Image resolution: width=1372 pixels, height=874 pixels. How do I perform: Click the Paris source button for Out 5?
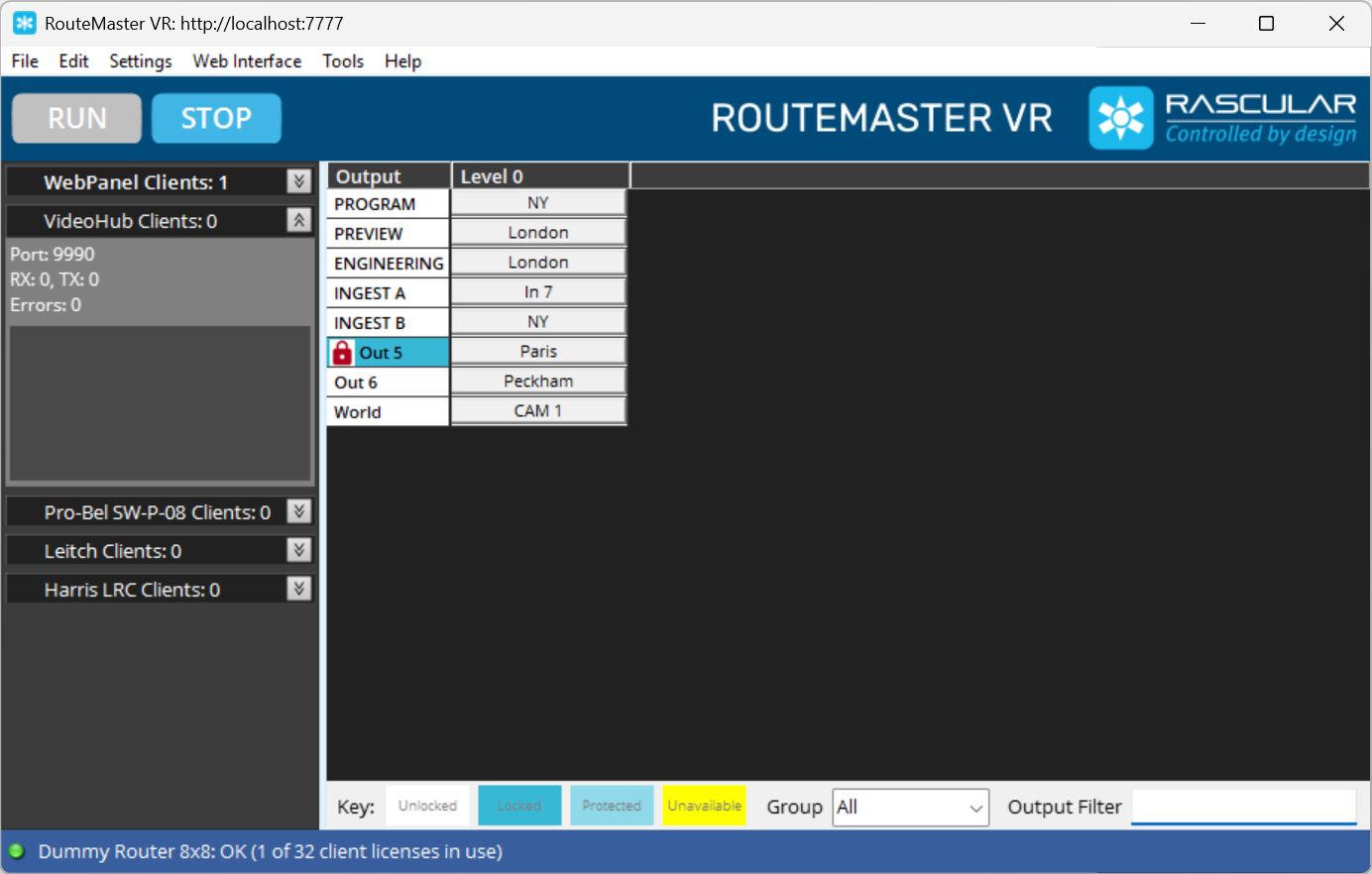pos(538,352)
